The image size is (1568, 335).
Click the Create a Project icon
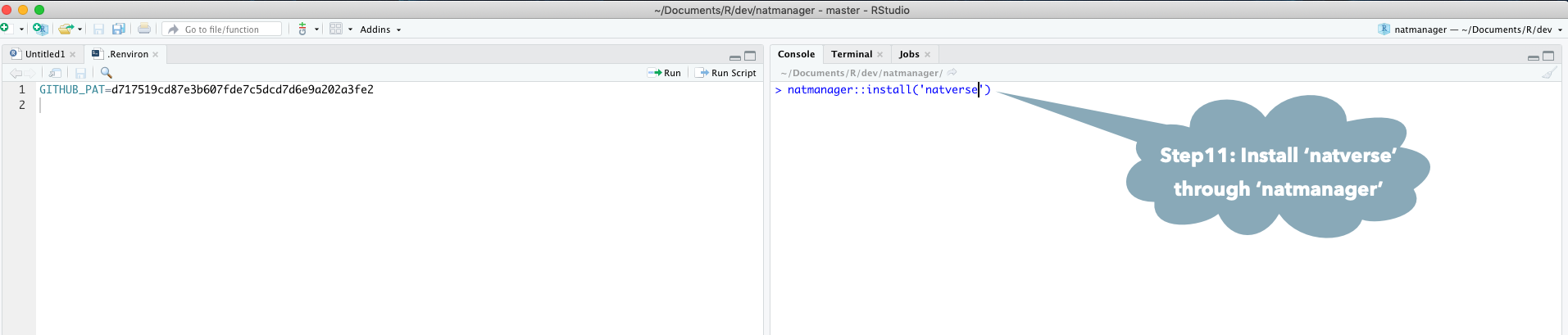coord(39,29)
